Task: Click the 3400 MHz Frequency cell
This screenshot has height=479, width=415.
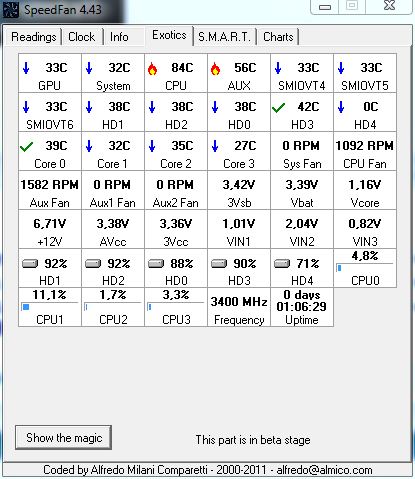Action: click(x=239, y=307)
